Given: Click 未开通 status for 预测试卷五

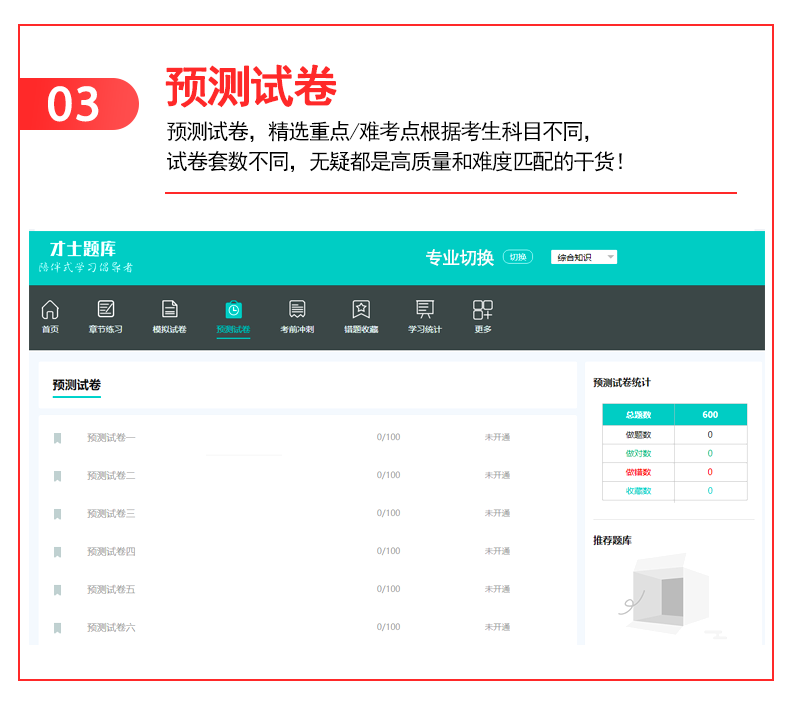Looking at the screenshot, I should coord(497,590).
